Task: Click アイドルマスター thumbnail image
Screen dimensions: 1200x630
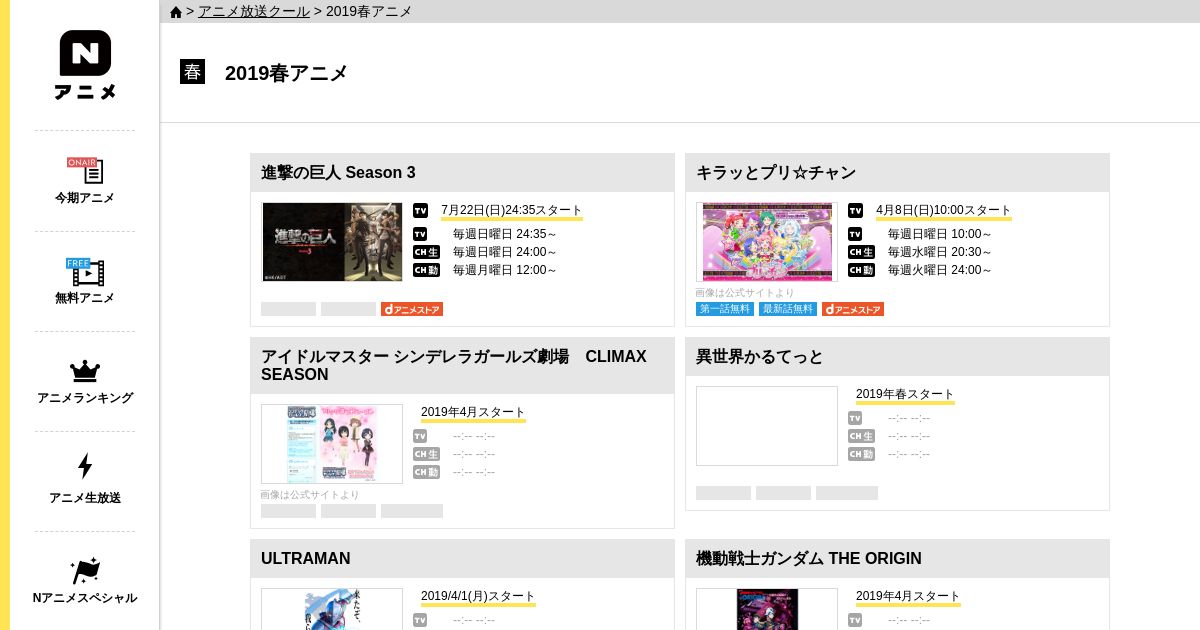Action: tap(332, 444)
